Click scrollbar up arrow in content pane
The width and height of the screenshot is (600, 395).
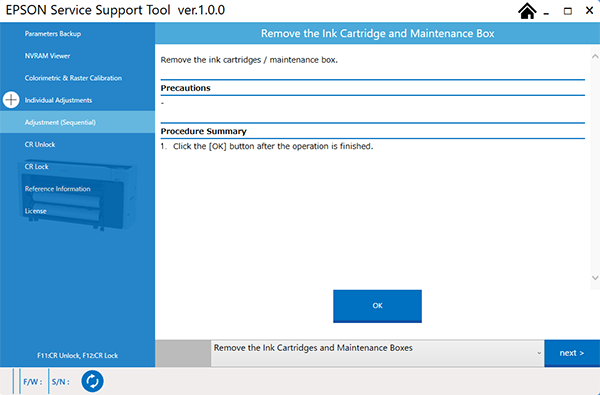coord(595,56)
